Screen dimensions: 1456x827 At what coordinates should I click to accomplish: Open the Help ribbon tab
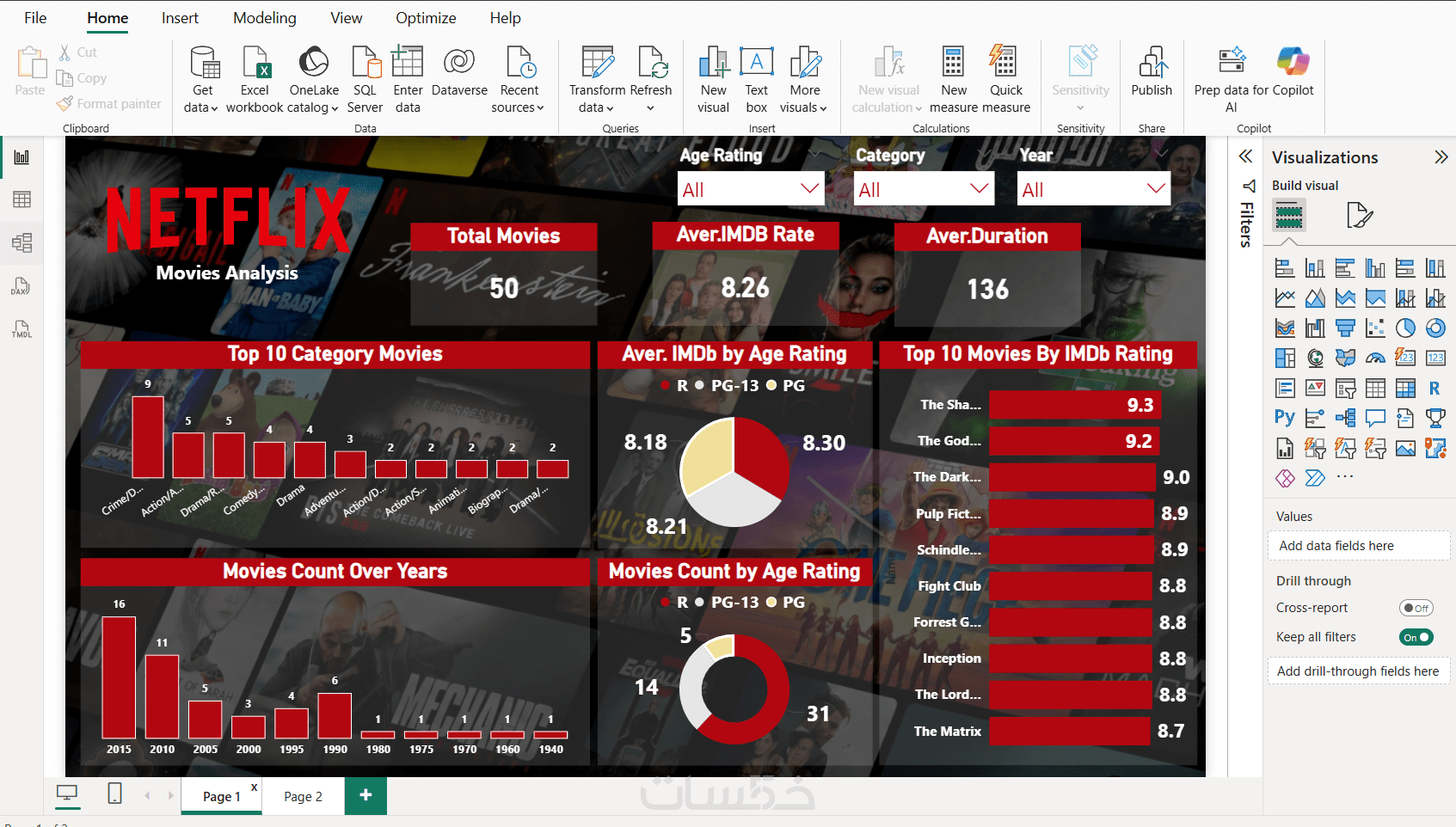pyautogui.click(x=506, y=18)
